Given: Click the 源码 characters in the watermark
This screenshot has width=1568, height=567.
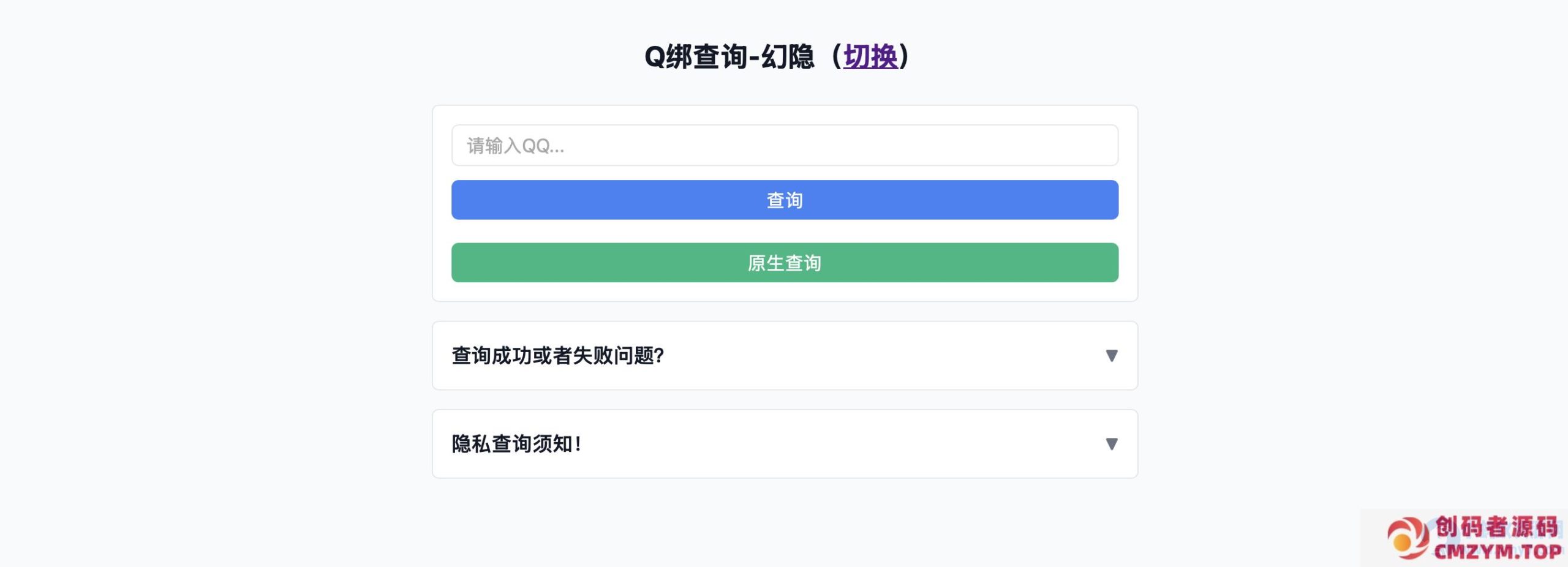Looking at the screenshot, I should 1534,527.
